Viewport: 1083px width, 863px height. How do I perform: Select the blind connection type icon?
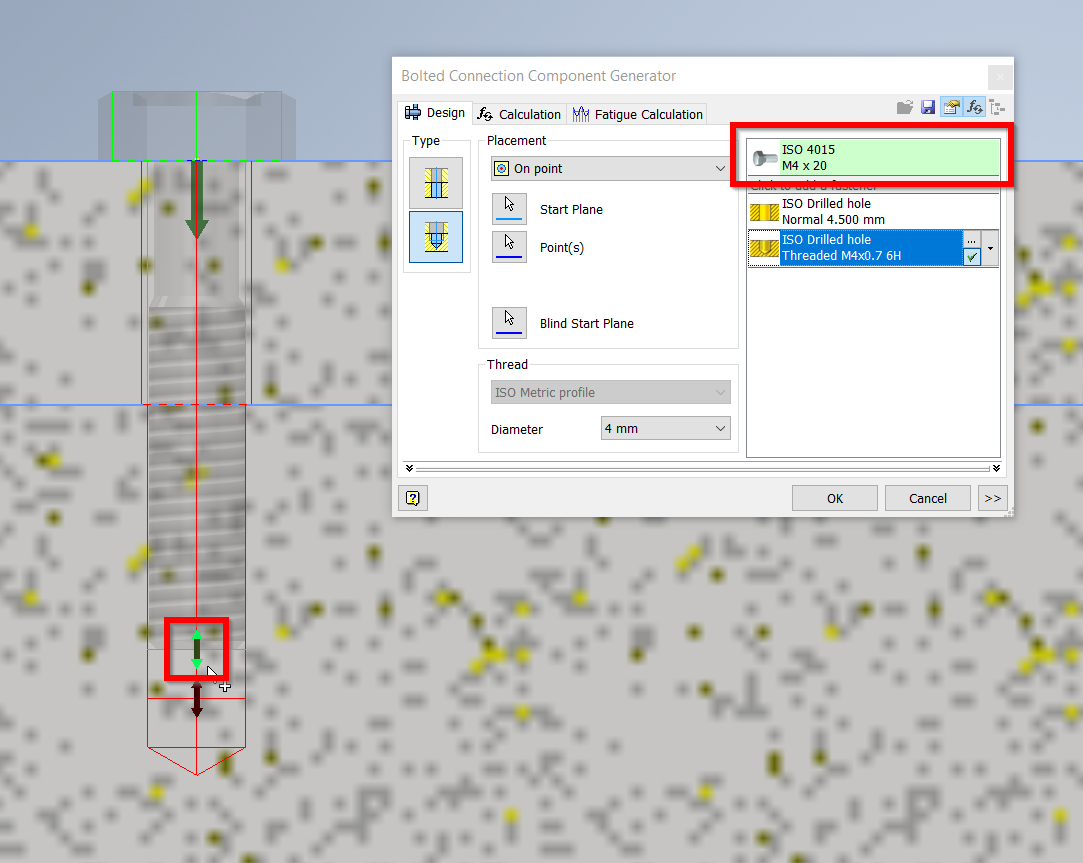click(436, 237)
